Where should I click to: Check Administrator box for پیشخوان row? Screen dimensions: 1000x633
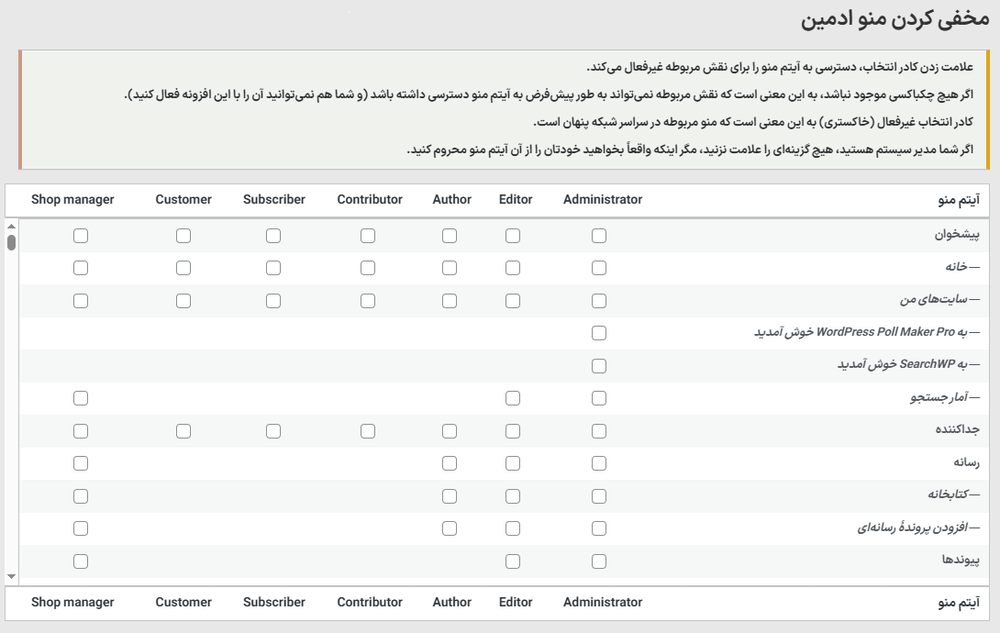coord(598,236)
